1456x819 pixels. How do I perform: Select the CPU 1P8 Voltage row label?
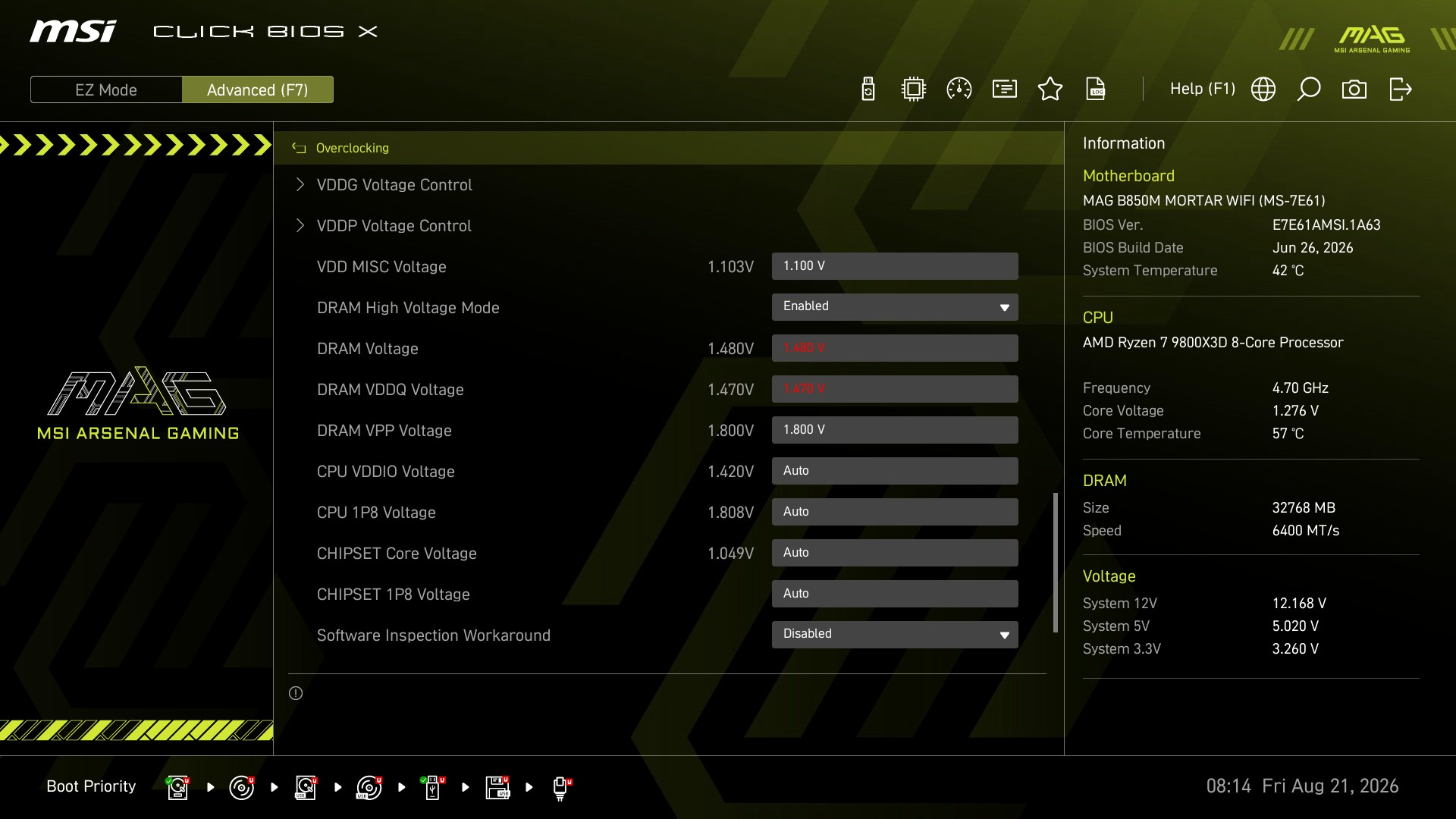click(x=376, y=513)
